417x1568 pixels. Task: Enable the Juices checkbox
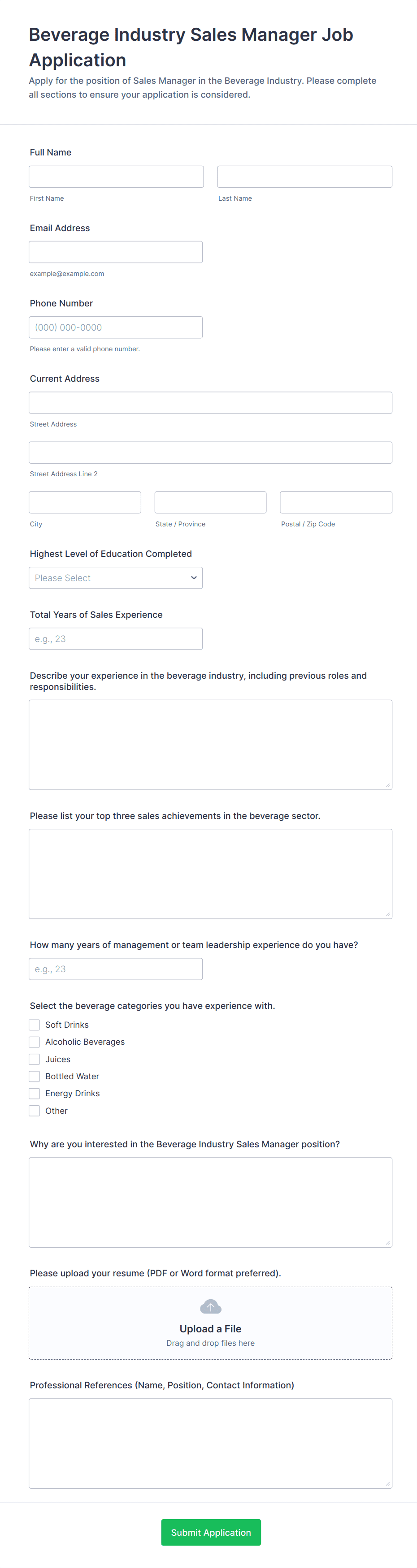tap(35, 1059)
